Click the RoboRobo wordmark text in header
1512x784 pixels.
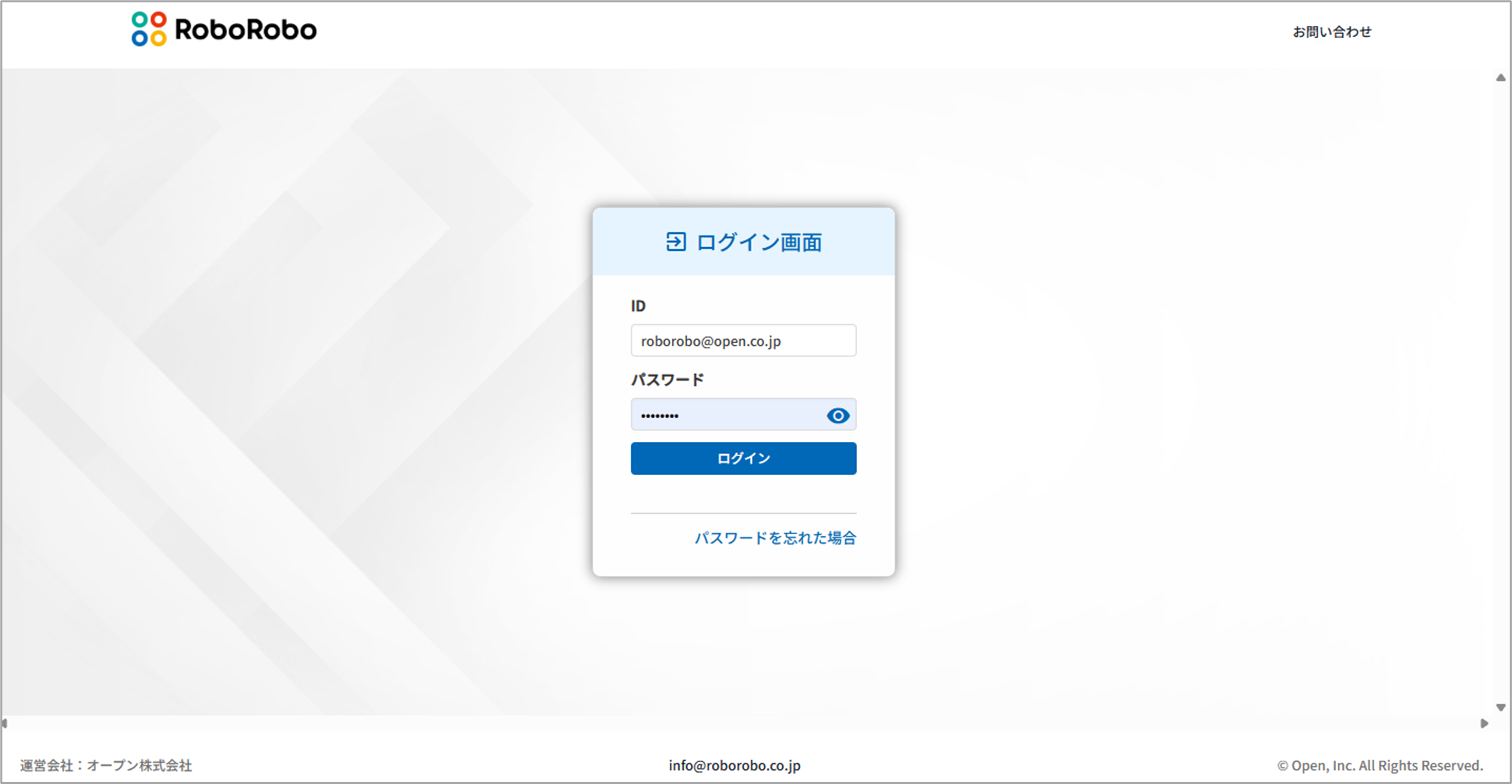(245, 30)
